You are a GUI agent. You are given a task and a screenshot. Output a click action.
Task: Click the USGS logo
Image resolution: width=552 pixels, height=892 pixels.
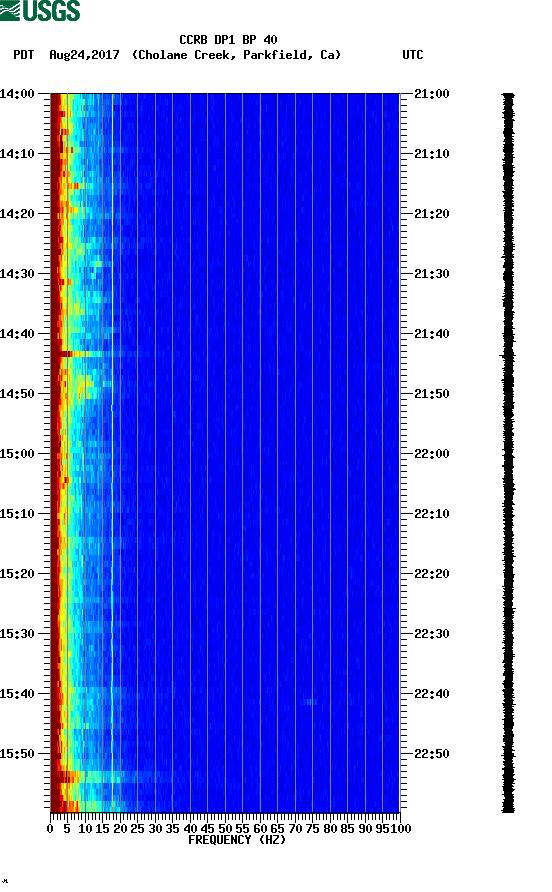pos(40,11)
